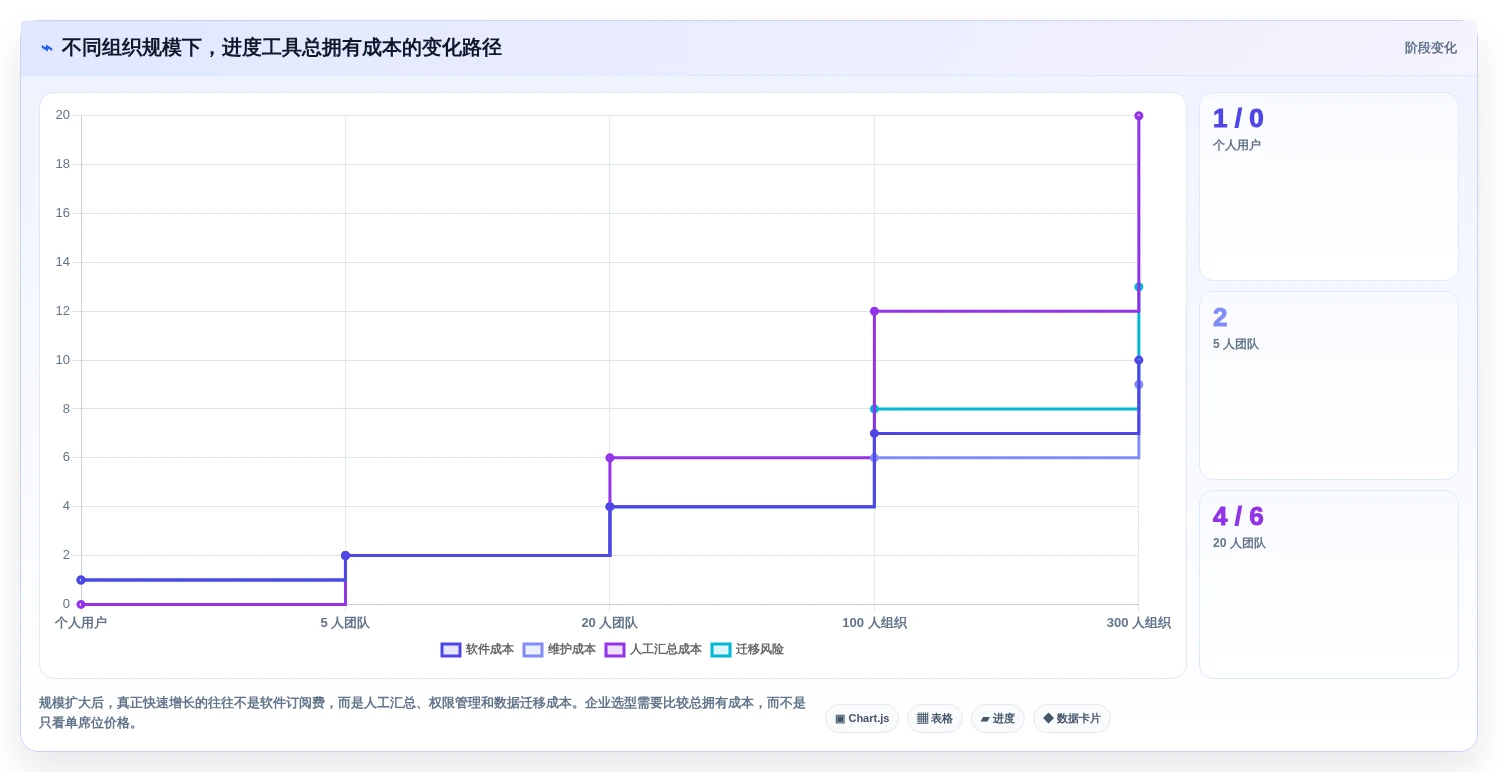
Task: Click the Chart.js tag chip
Action: pyautogui.click(x=862, y=719)
